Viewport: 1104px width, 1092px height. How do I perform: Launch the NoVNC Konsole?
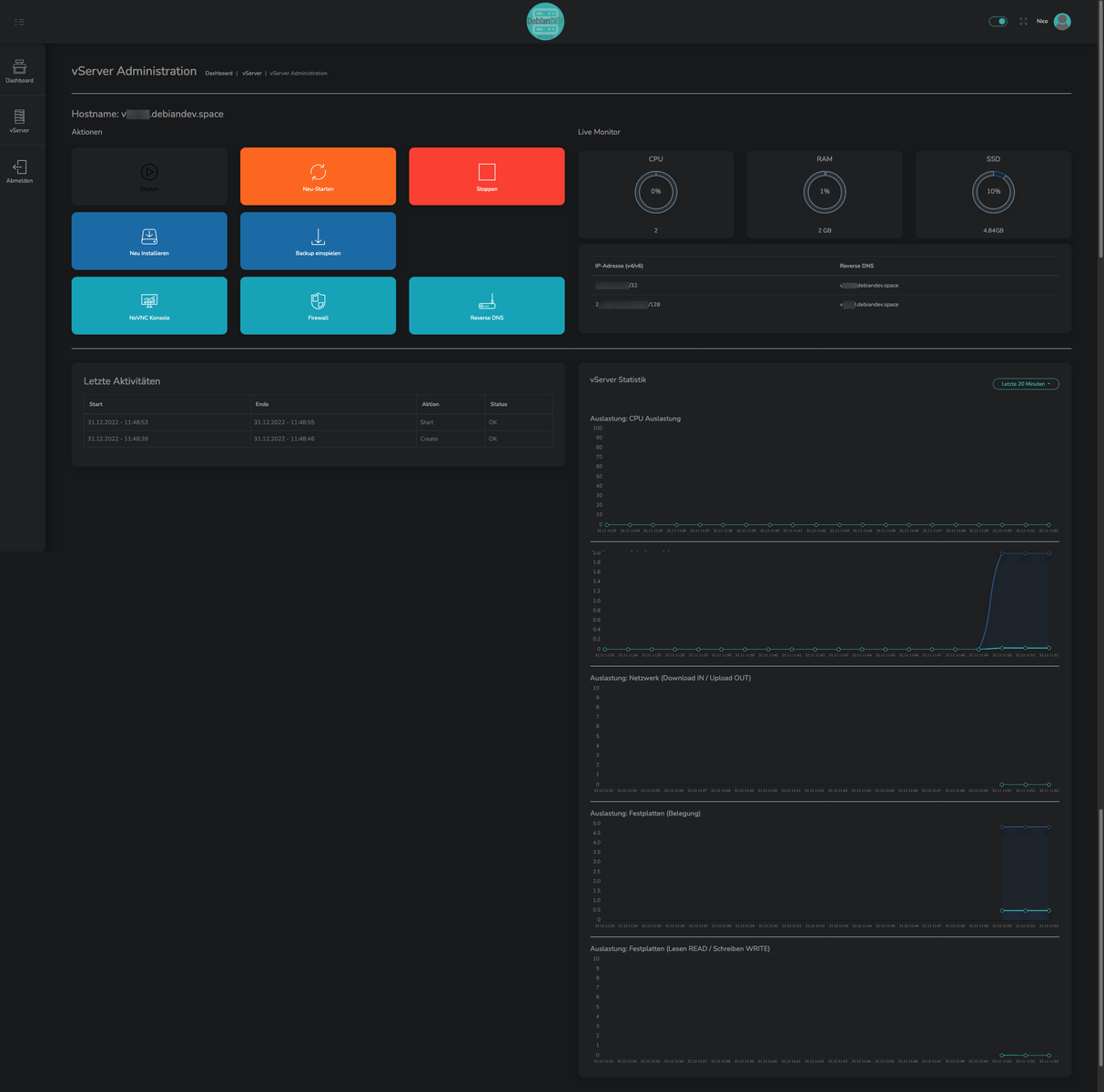(149, 306)
